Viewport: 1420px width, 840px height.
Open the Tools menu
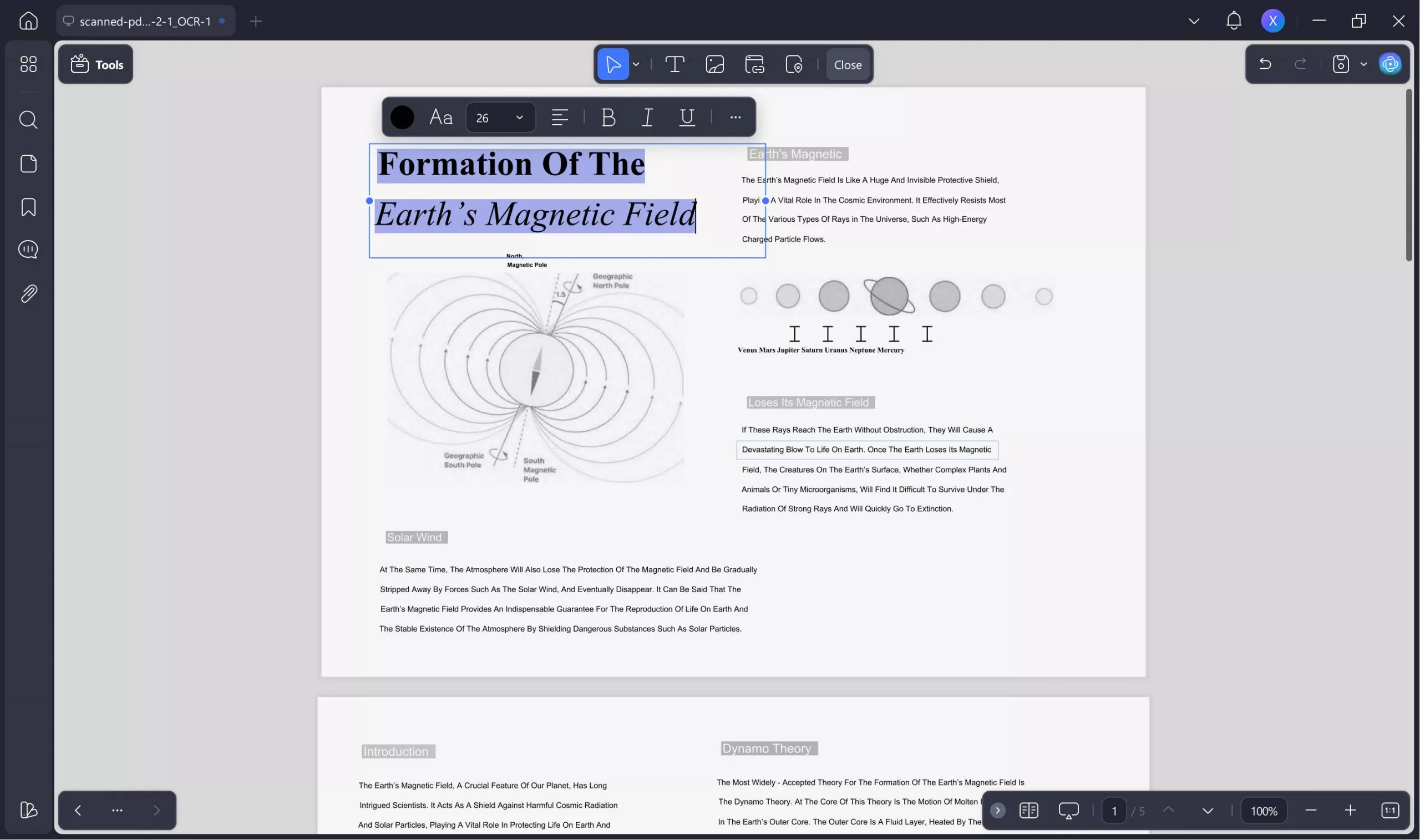tap(96, 64)
